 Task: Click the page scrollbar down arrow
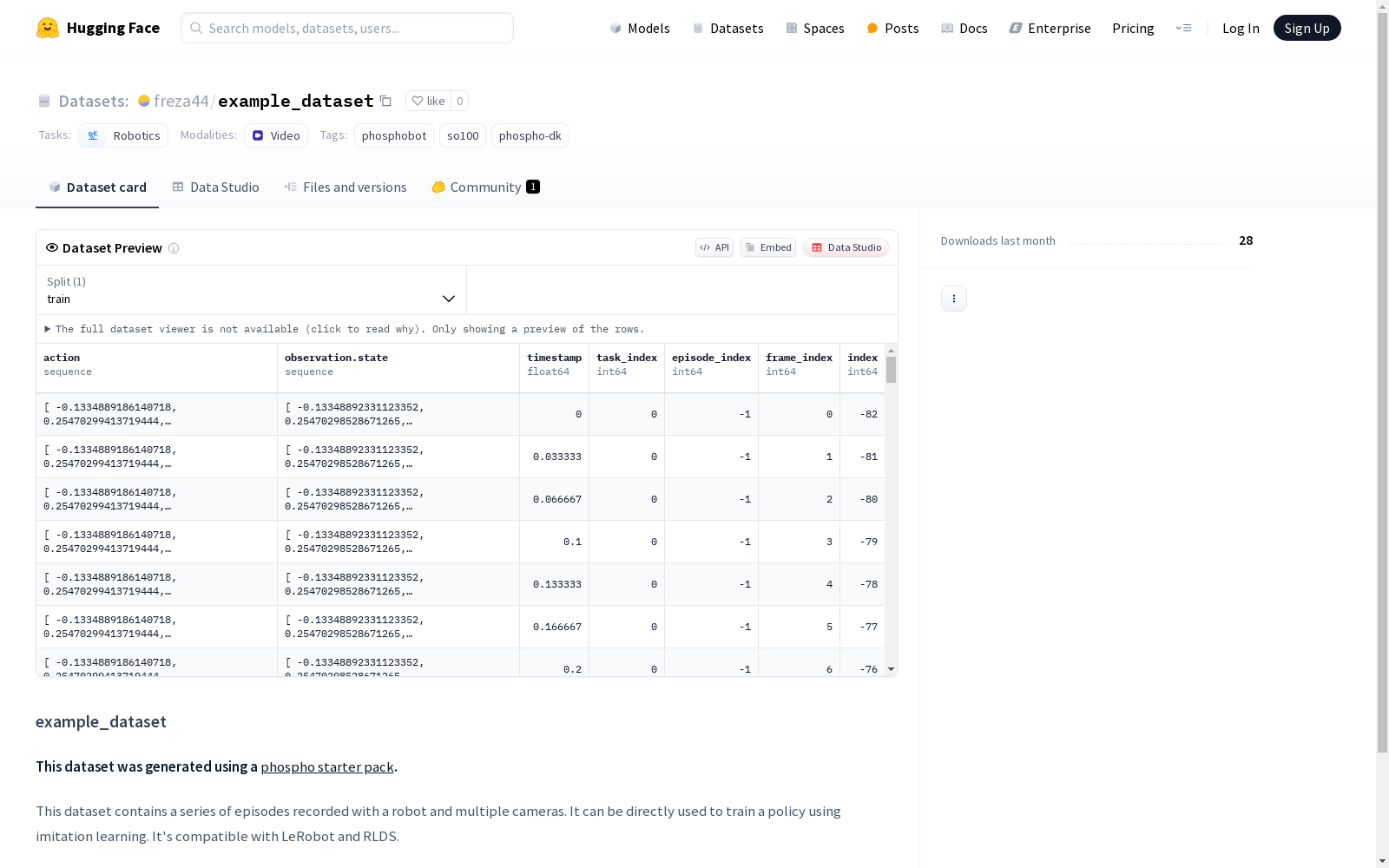1382,861
